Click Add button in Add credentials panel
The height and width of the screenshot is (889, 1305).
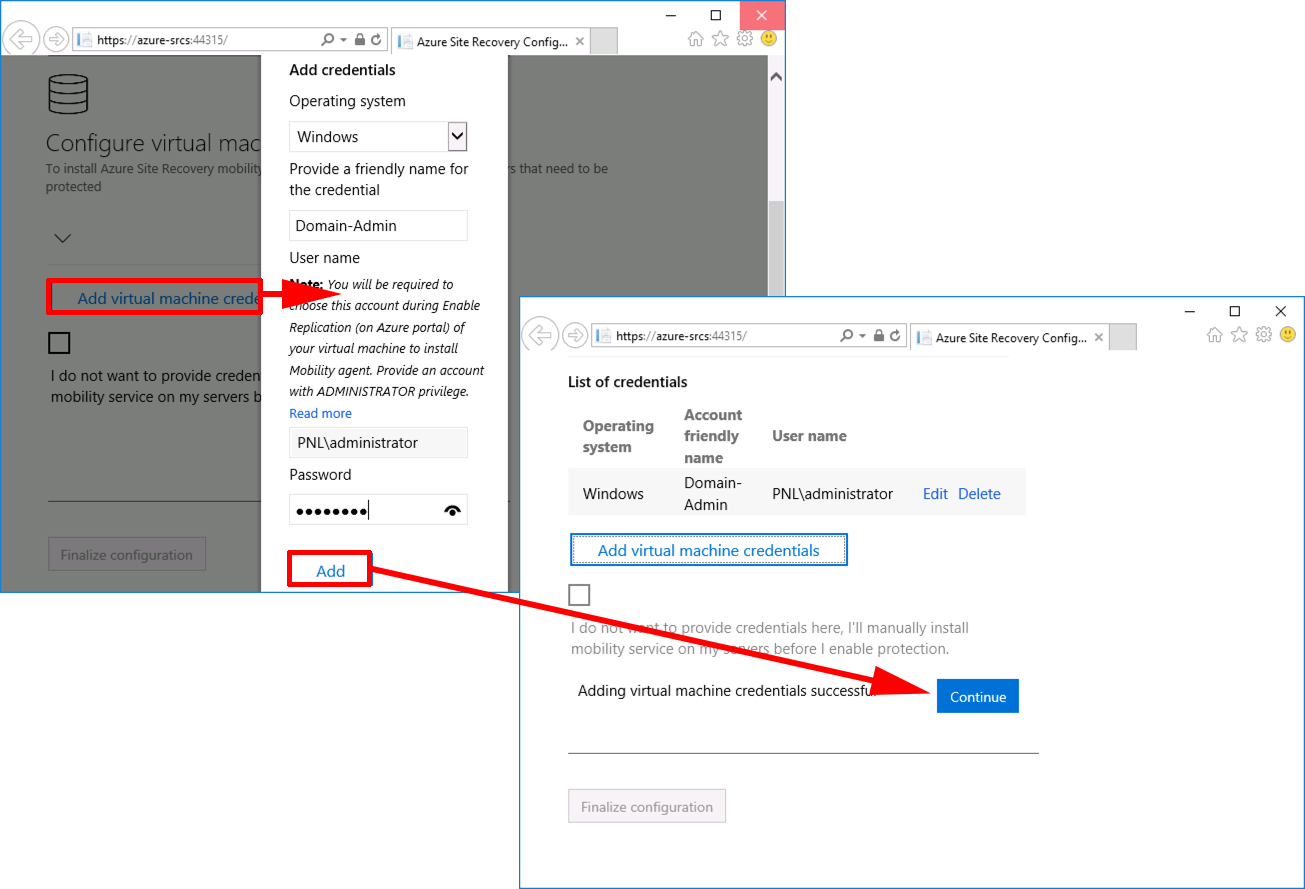coord(330,571)
